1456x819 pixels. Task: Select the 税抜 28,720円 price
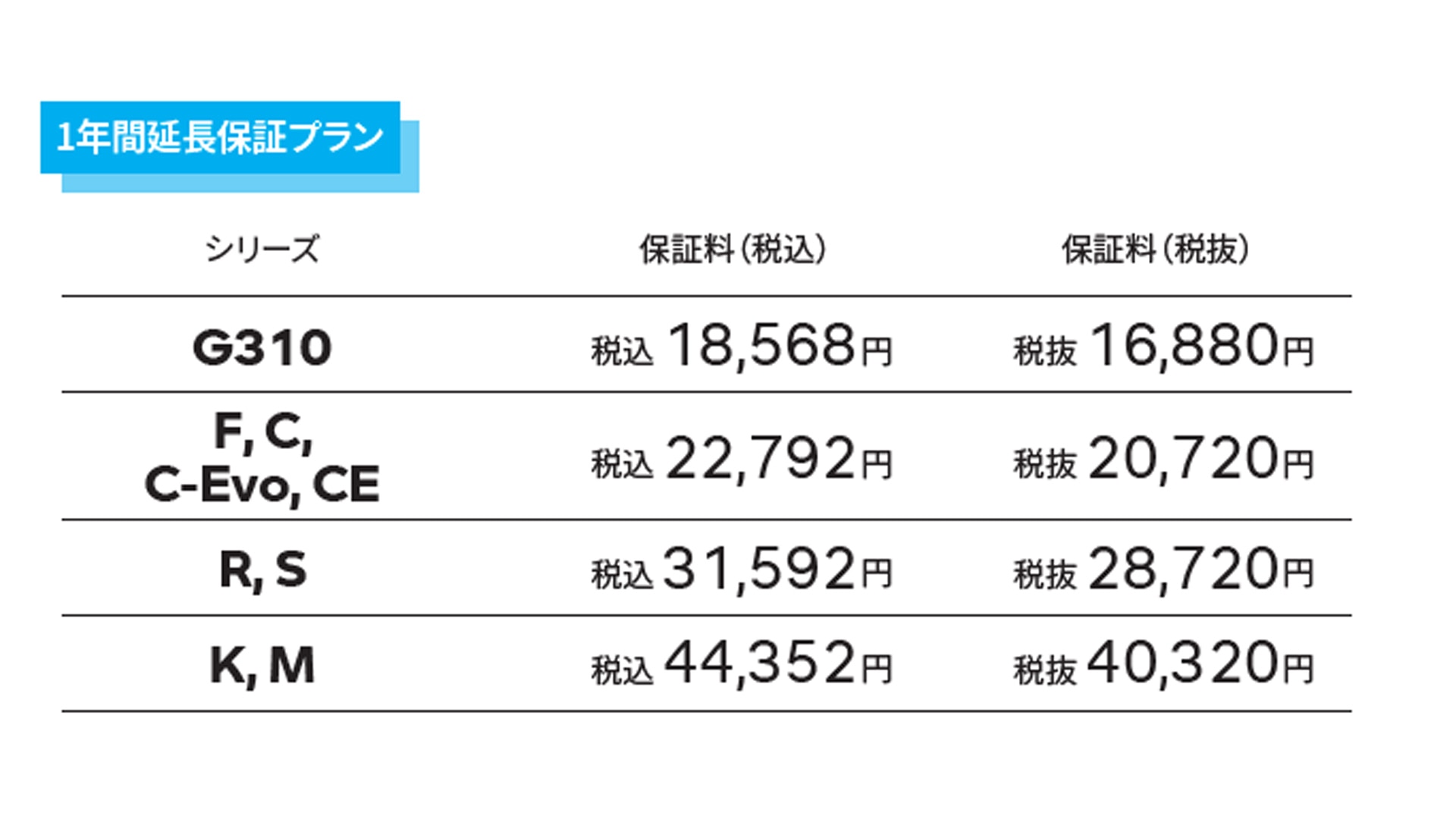pyautogui.click(x=1163, y=570)
